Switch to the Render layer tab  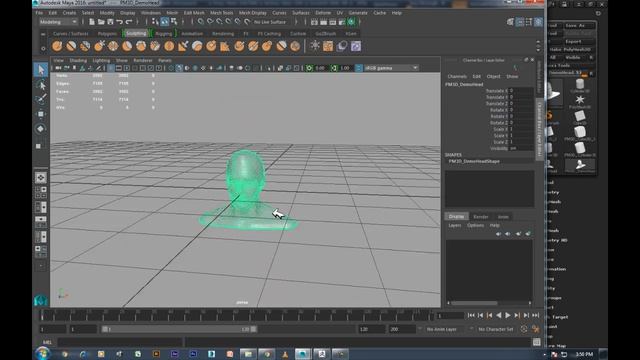click(x=480, y=217)
